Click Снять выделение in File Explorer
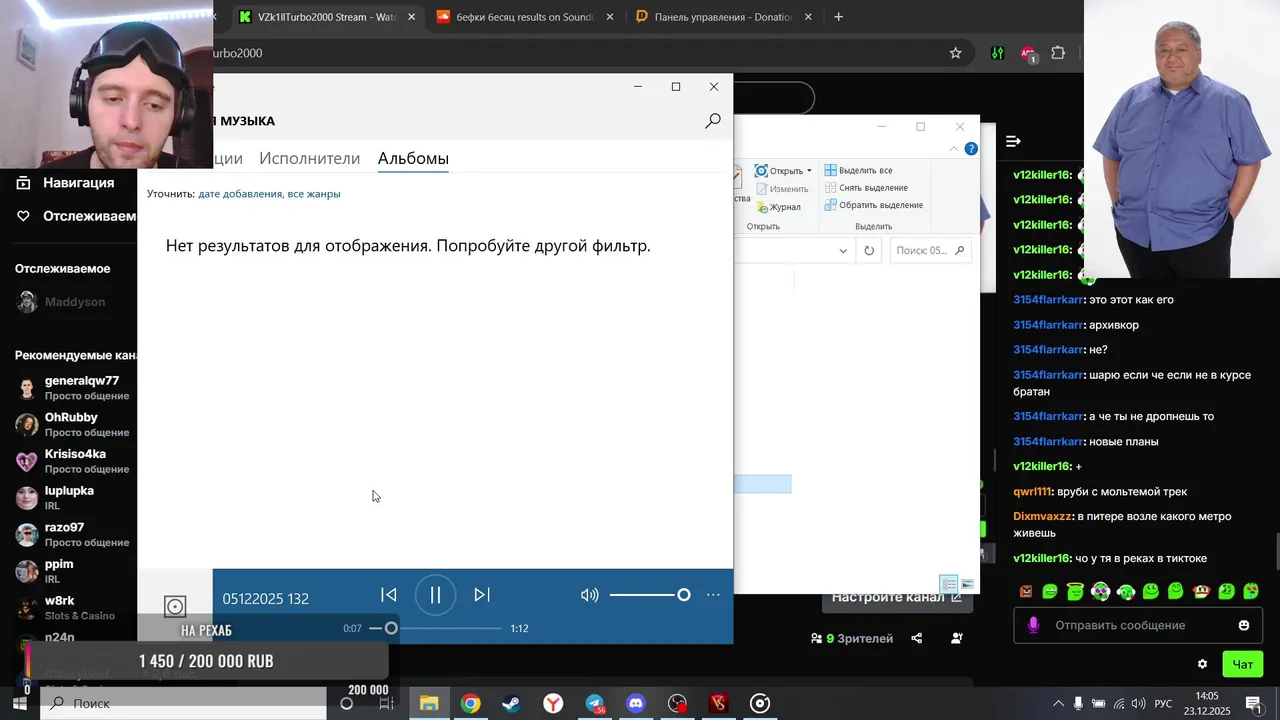1280x720 pixels. click(x=866, y=188)
